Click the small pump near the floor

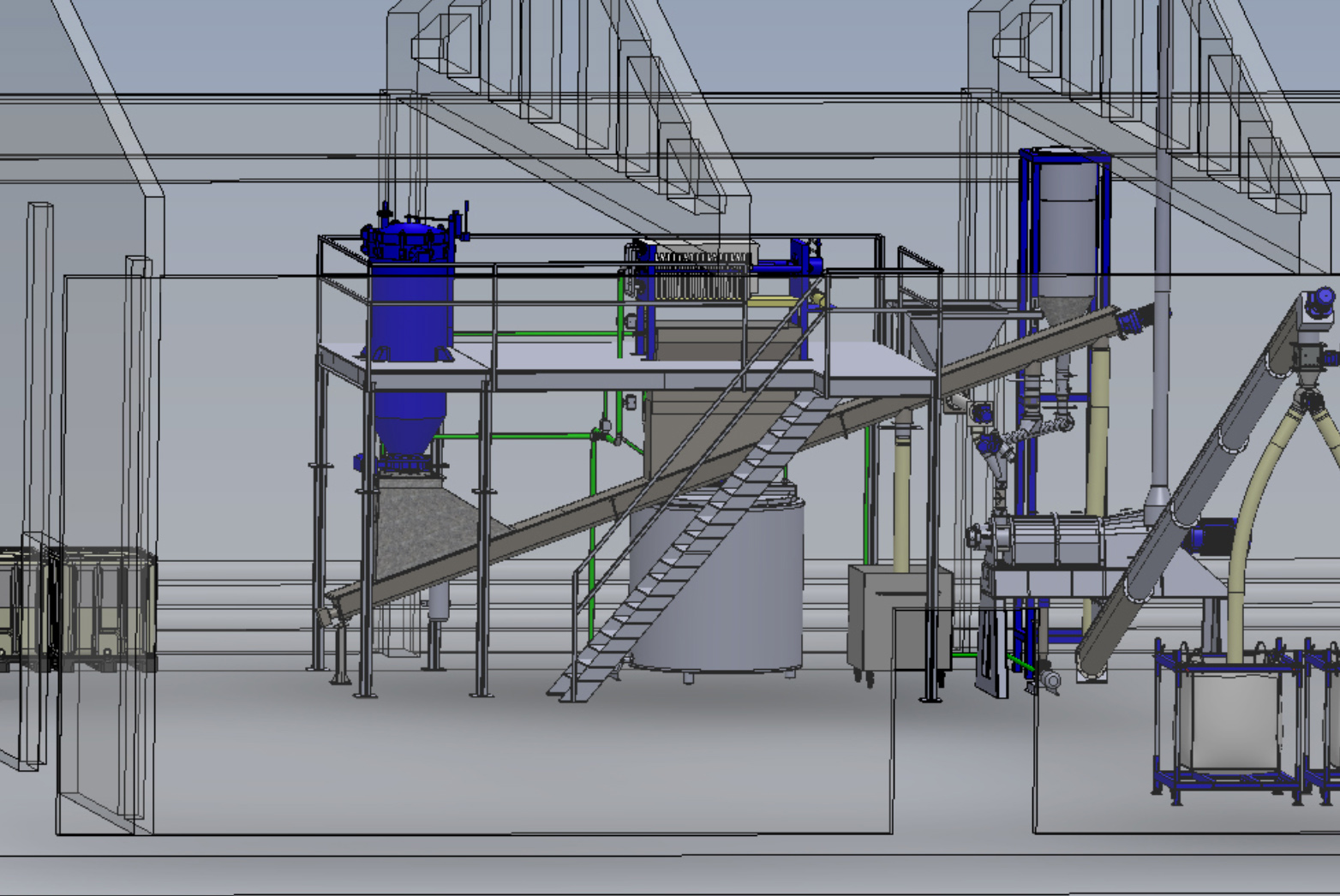pos(1047,681)
